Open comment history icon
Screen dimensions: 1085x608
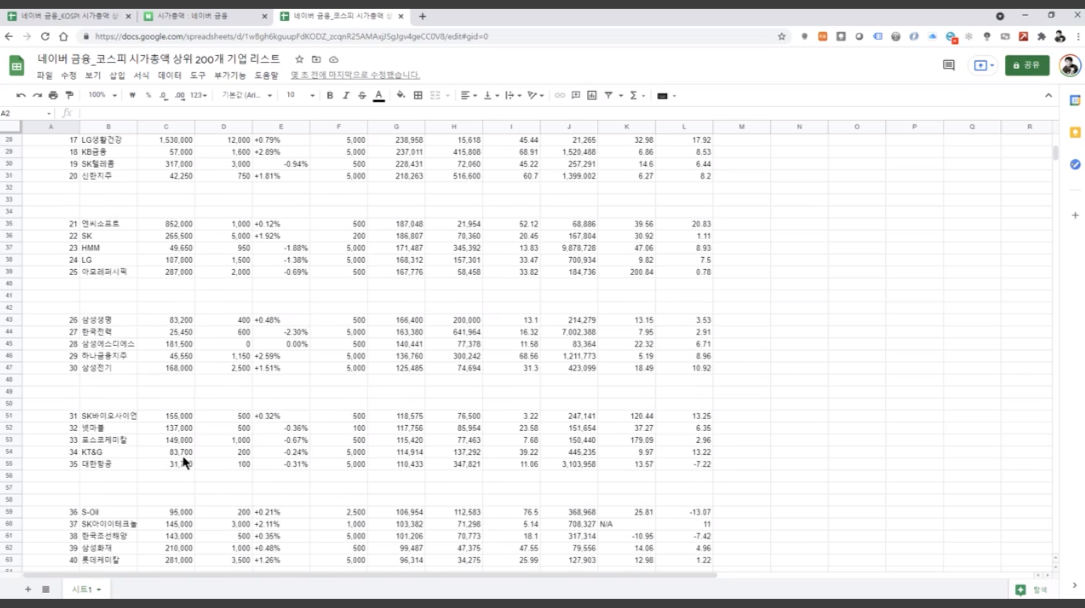[949, 65]
